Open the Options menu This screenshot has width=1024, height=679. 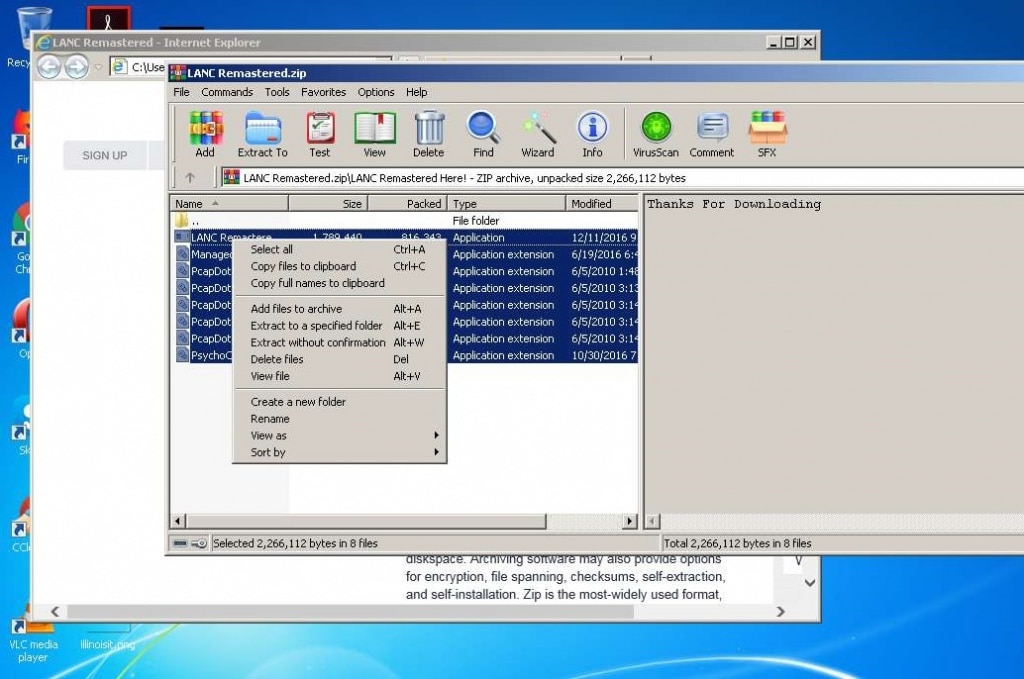click(x=376, y=92)
